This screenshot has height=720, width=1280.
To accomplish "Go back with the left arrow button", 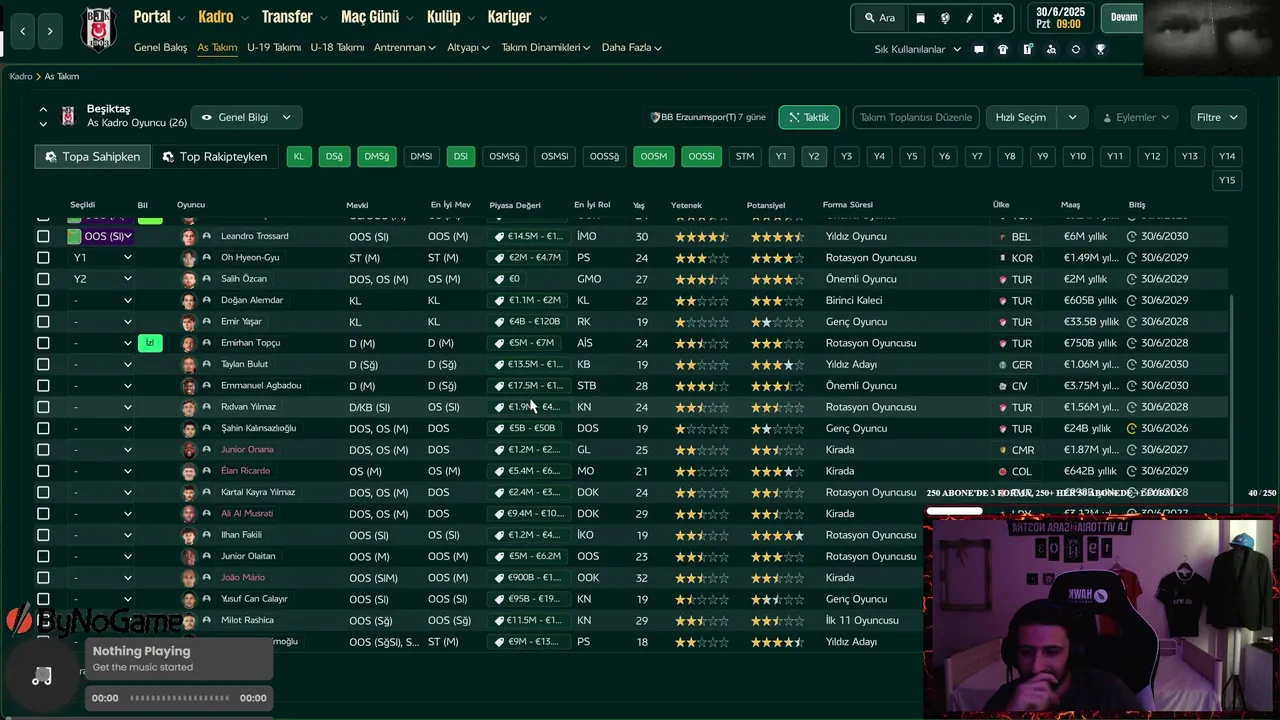I will pos(23,31).
